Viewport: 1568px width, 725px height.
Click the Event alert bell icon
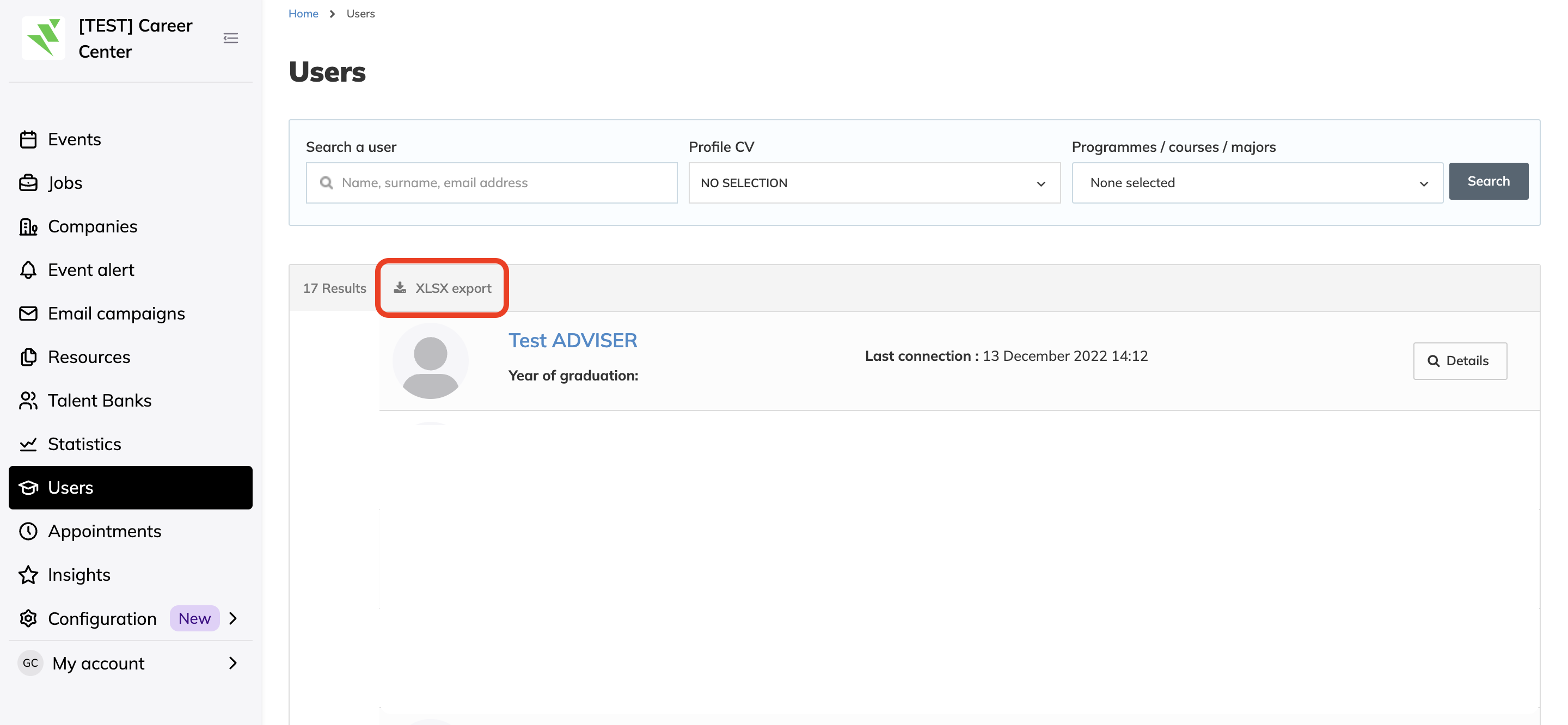pos(28,269)
